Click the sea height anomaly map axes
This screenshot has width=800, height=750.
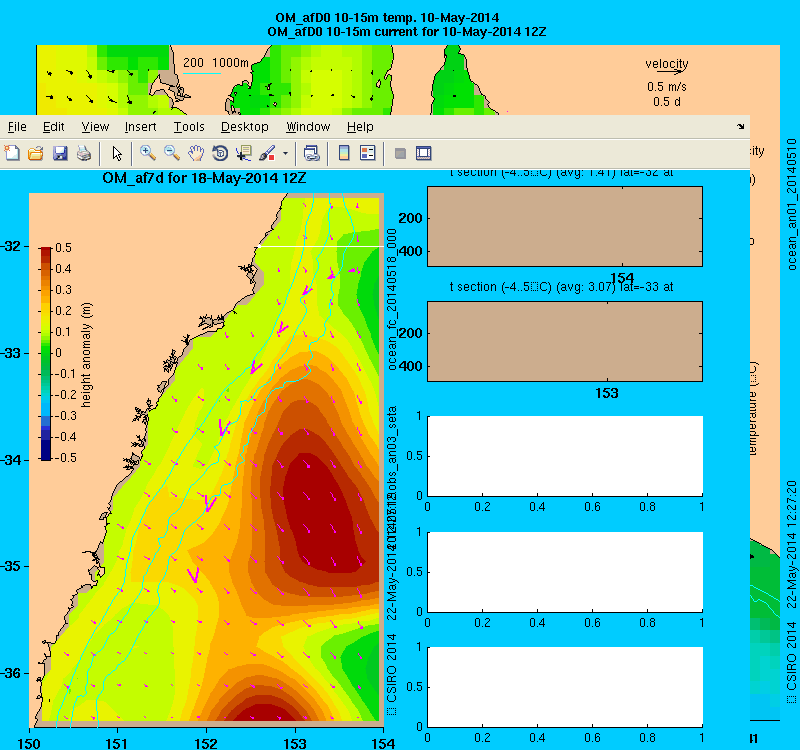[207, 459]
